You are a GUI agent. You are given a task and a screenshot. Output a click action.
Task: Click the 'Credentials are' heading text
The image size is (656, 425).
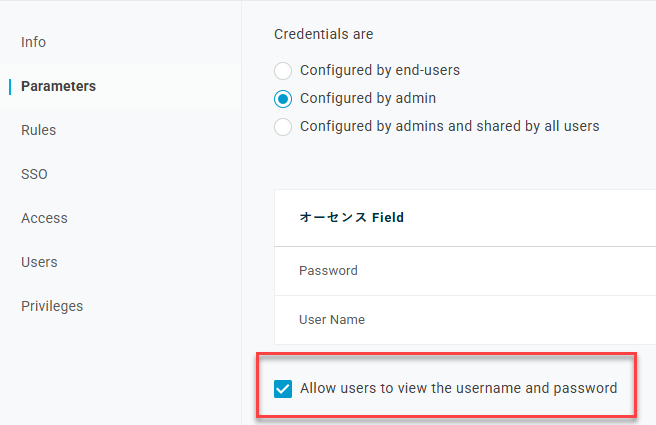coord(323,34)
